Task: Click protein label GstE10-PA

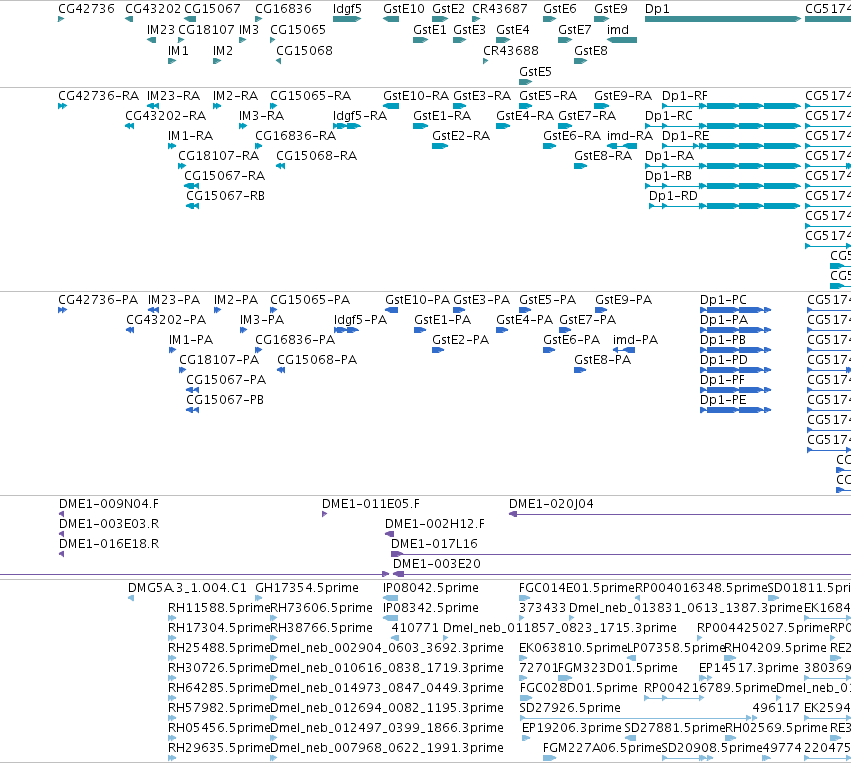Action: coord(417,300)
